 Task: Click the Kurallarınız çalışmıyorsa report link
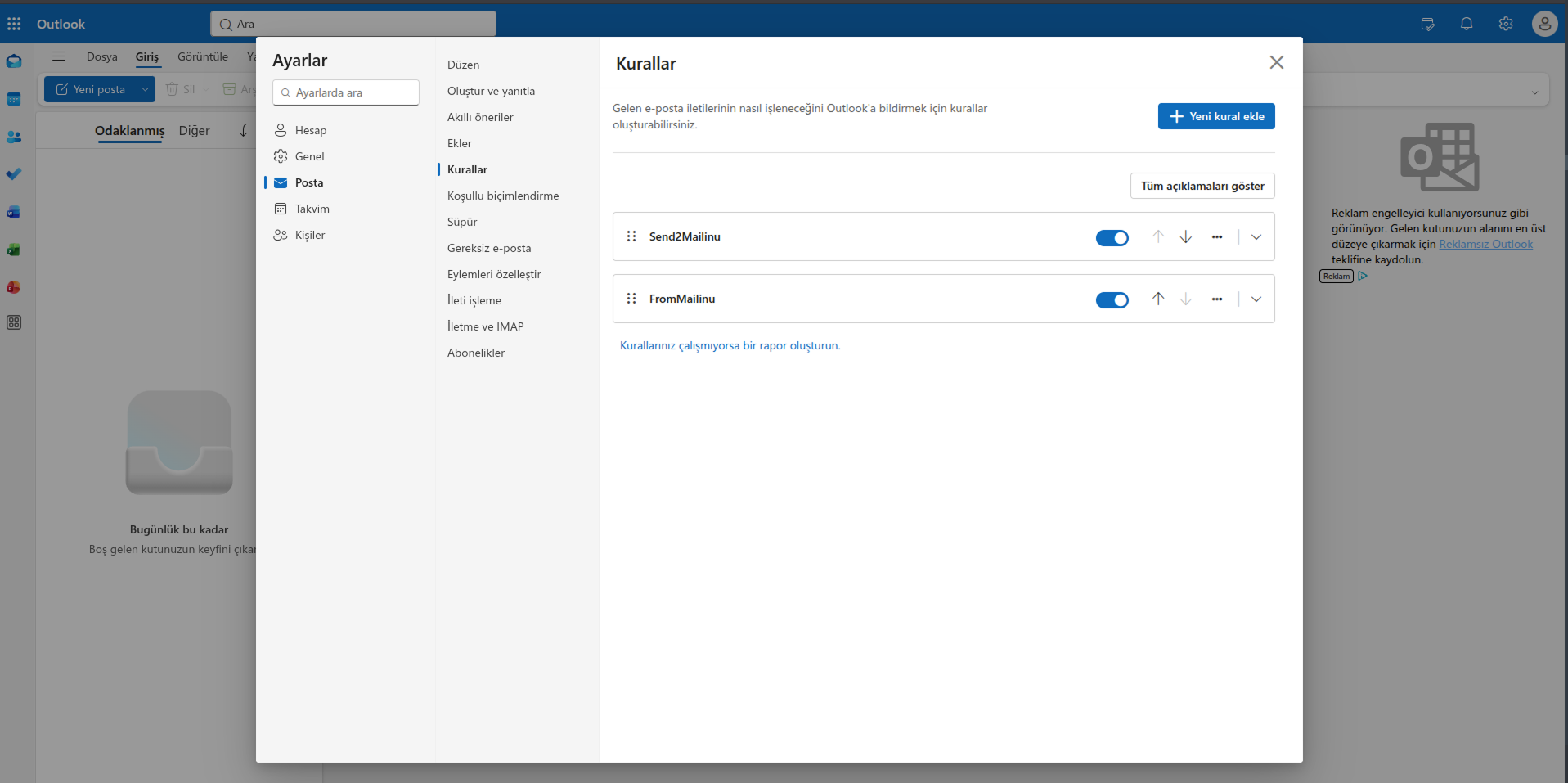pos(730,345)
